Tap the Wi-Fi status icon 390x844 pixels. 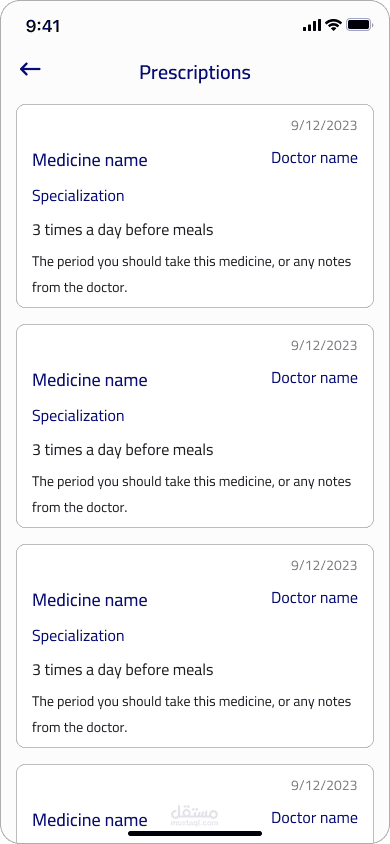point(334,25)
